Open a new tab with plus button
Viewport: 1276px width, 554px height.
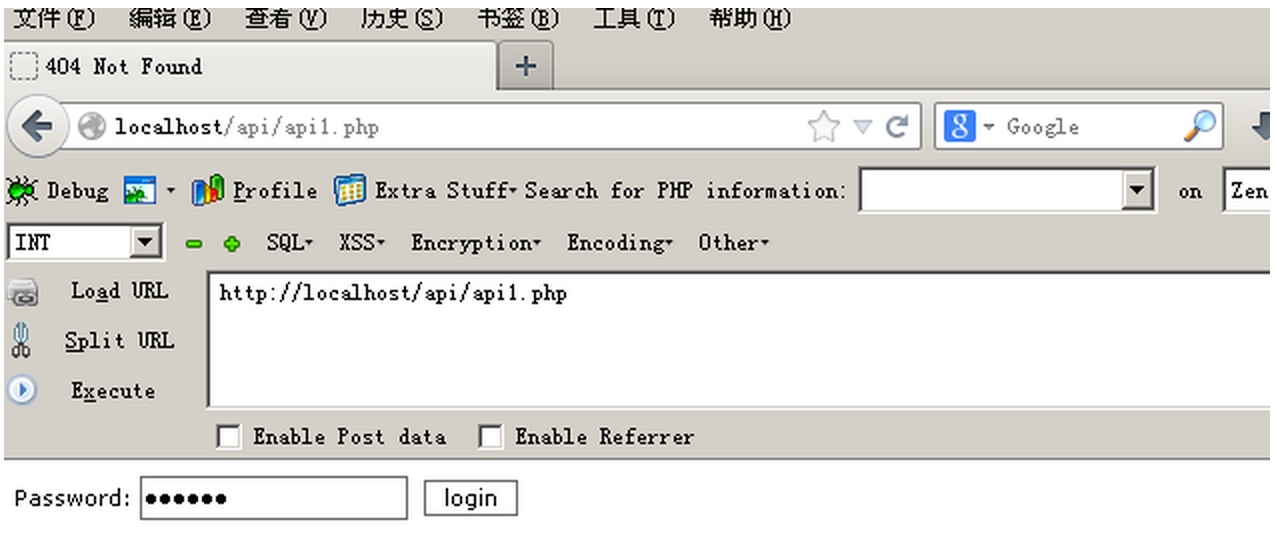[x=525, y=67]
